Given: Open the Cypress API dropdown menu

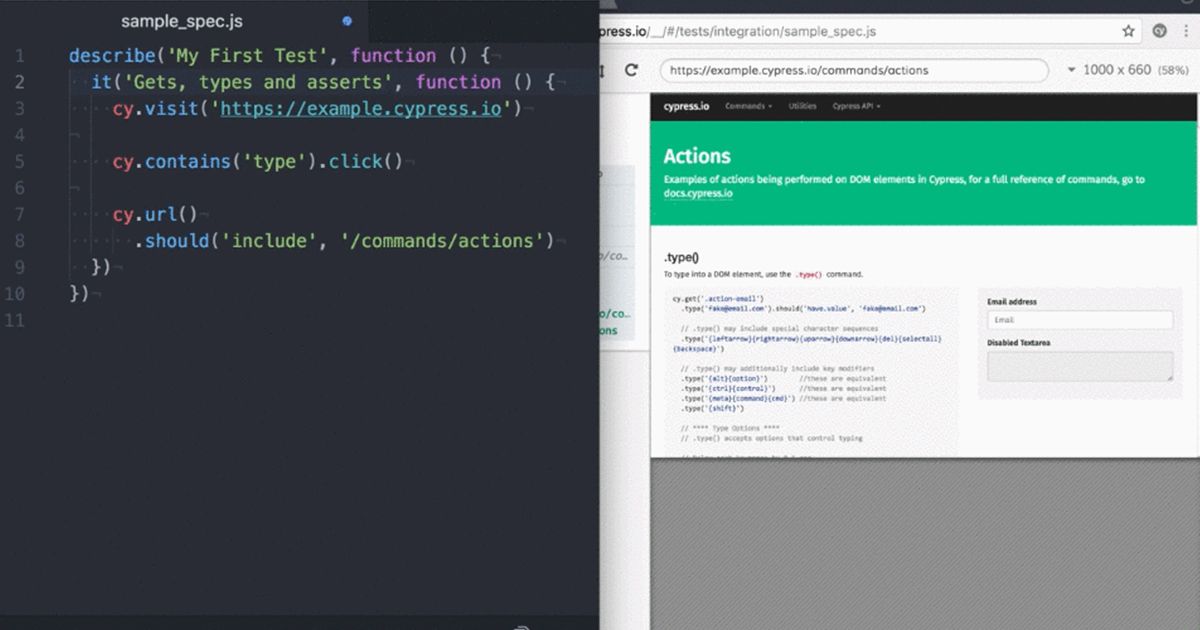Looking at the screenshot, I should pos(856,106).
